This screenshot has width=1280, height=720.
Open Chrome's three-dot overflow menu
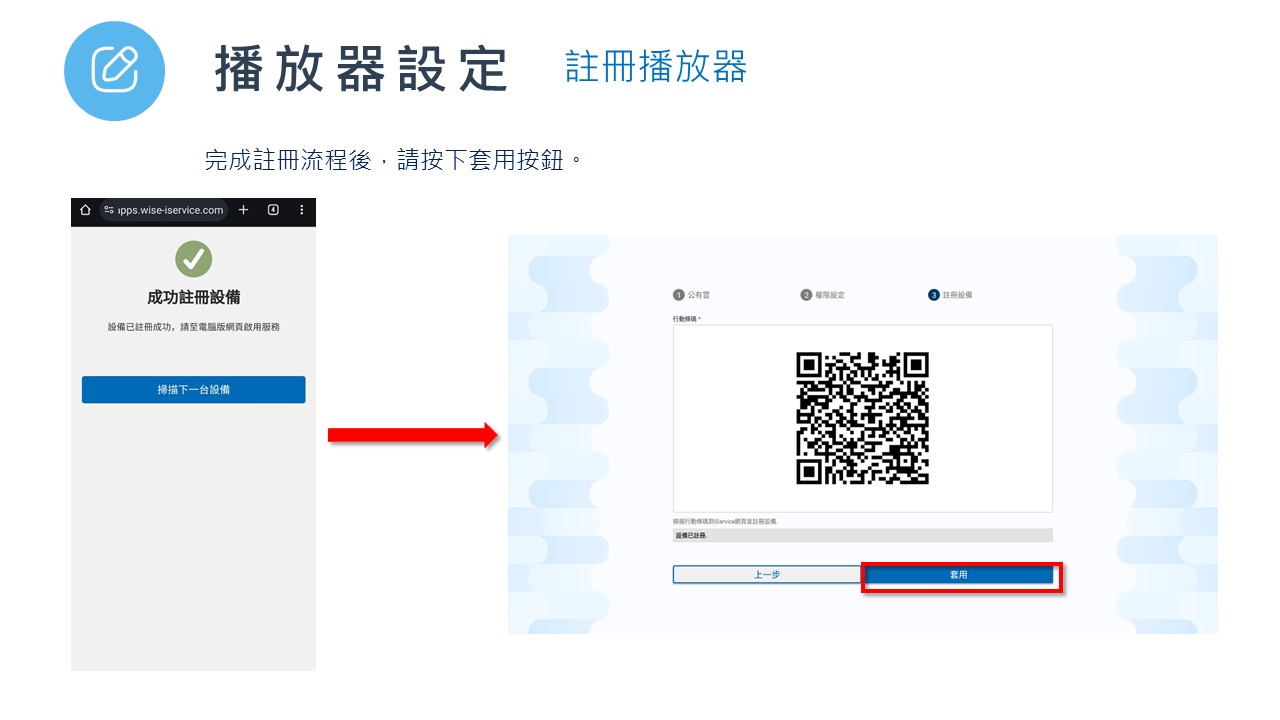[303, 212]
